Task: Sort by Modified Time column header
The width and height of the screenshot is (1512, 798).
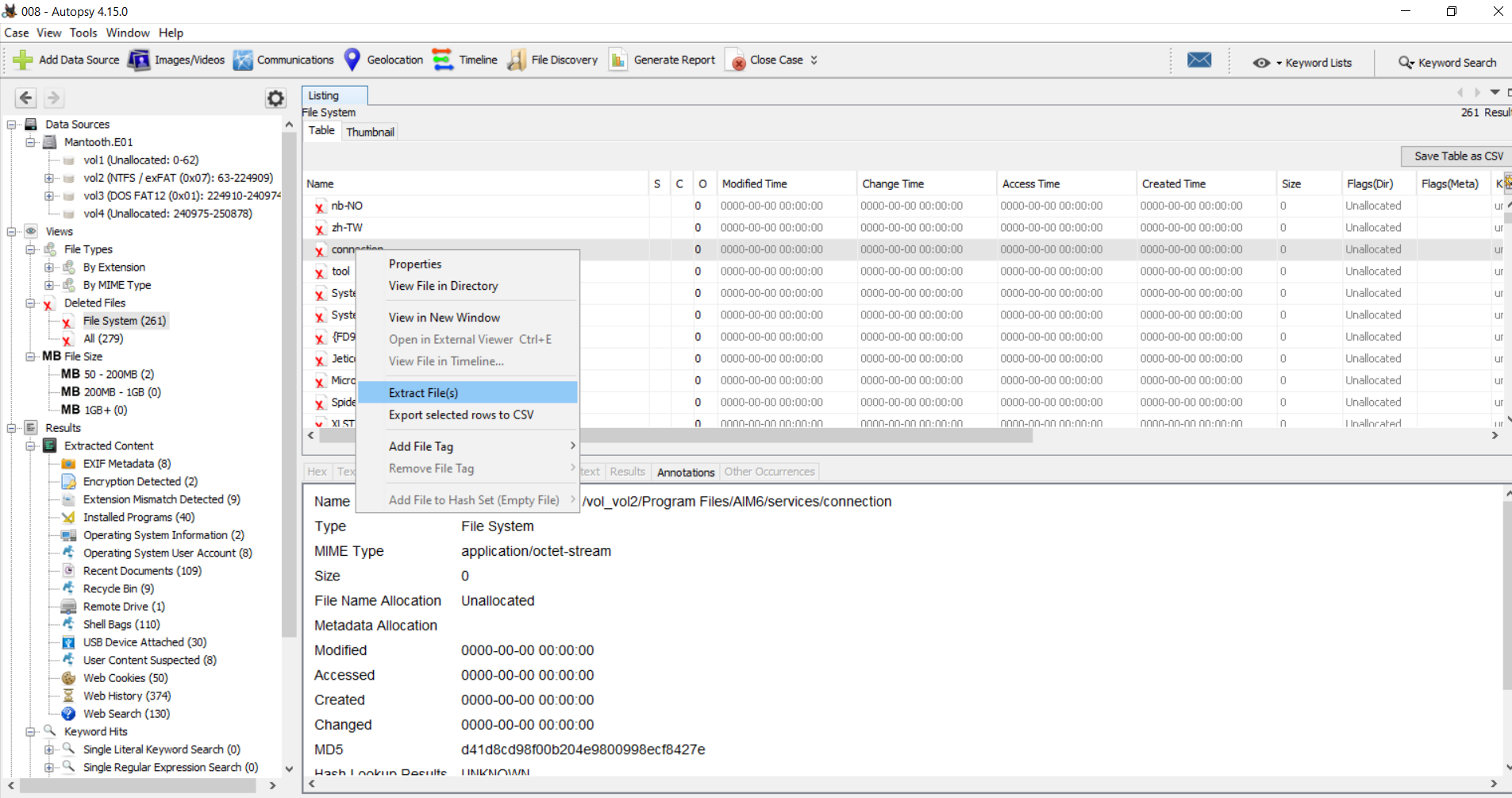Action: coord(786,183)
